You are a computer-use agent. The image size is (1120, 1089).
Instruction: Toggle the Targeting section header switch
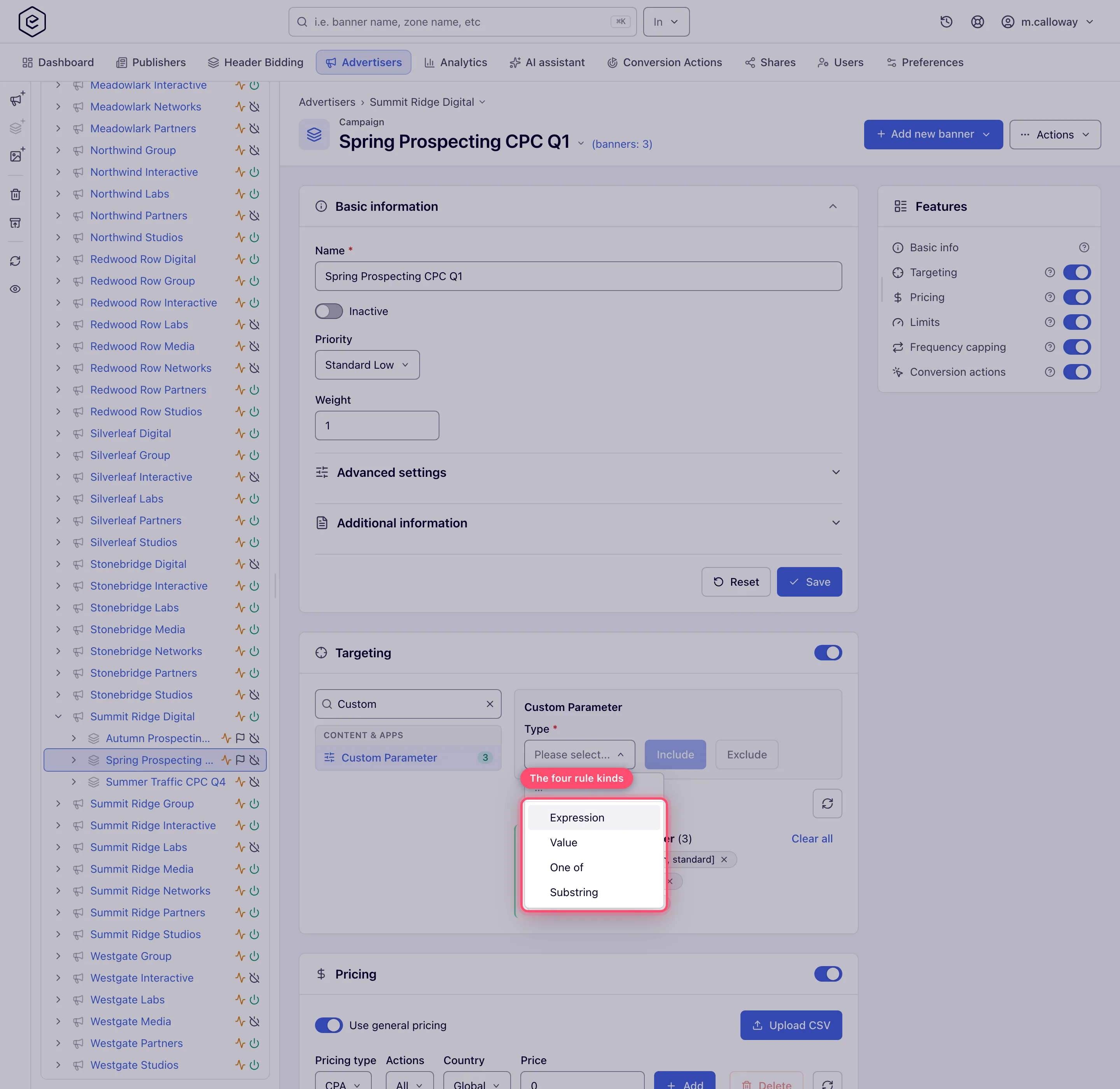(828, 653)
